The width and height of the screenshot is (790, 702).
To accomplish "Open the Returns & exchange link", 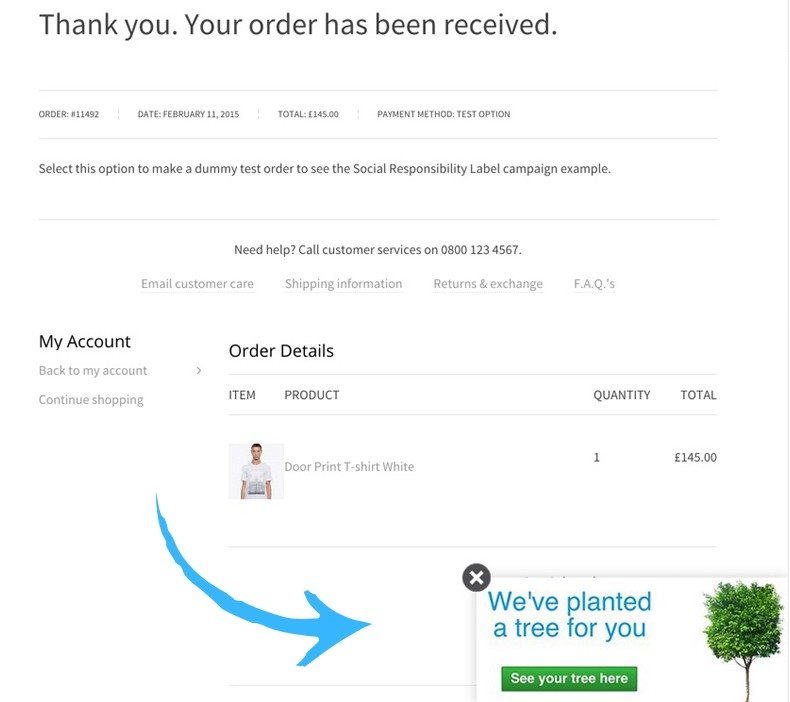I will pyautogui.click(x=488, y=284).
